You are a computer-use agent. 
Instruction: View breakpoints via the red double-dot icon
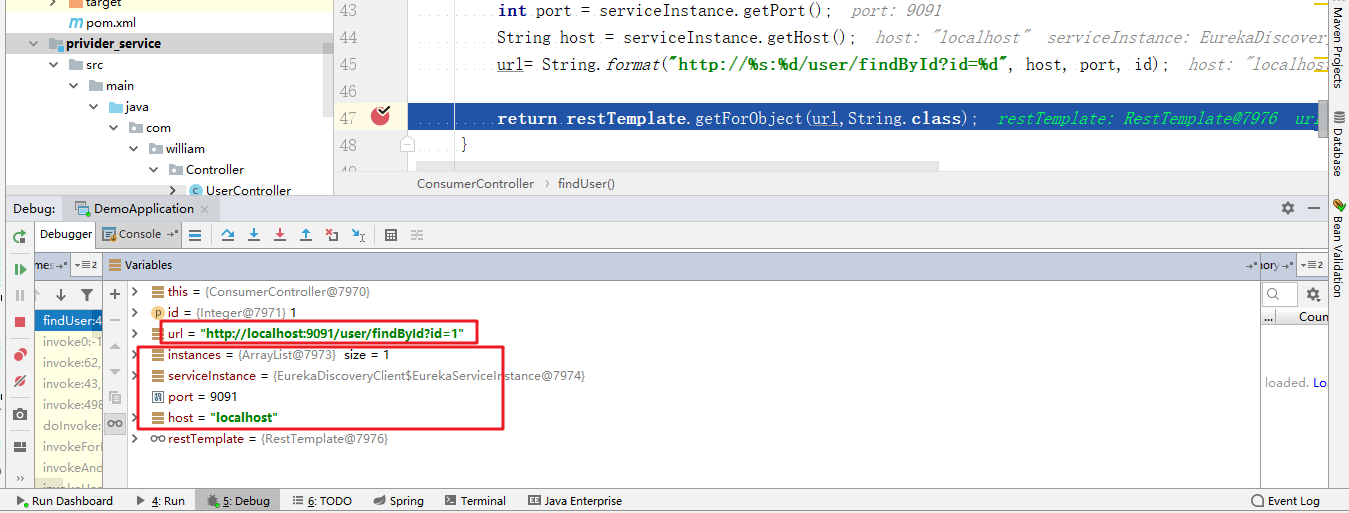tap(19, 355)
